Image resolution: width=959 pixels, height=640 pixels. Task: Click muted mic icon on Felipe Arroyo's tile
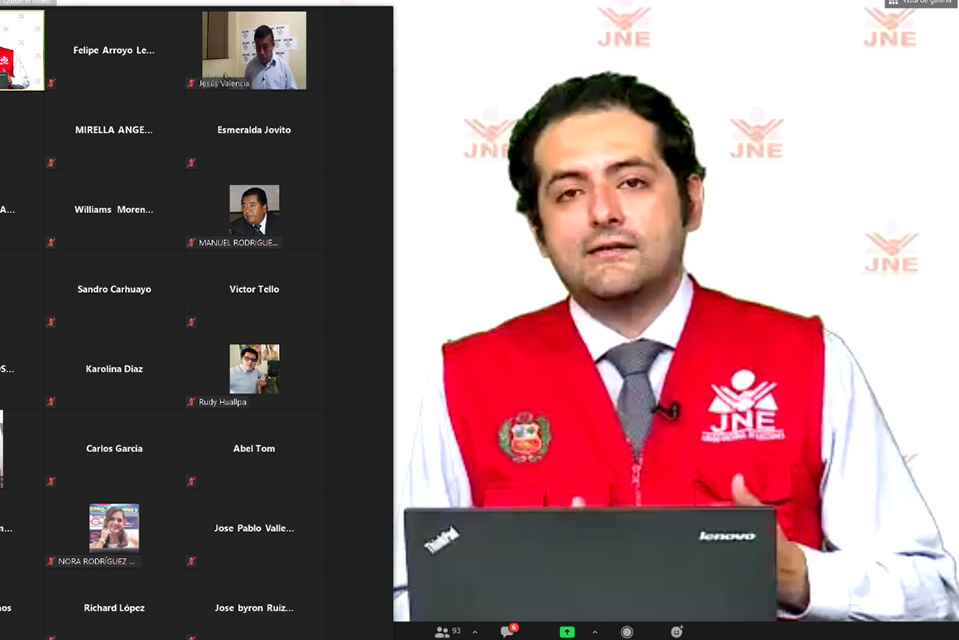[51, 83]
